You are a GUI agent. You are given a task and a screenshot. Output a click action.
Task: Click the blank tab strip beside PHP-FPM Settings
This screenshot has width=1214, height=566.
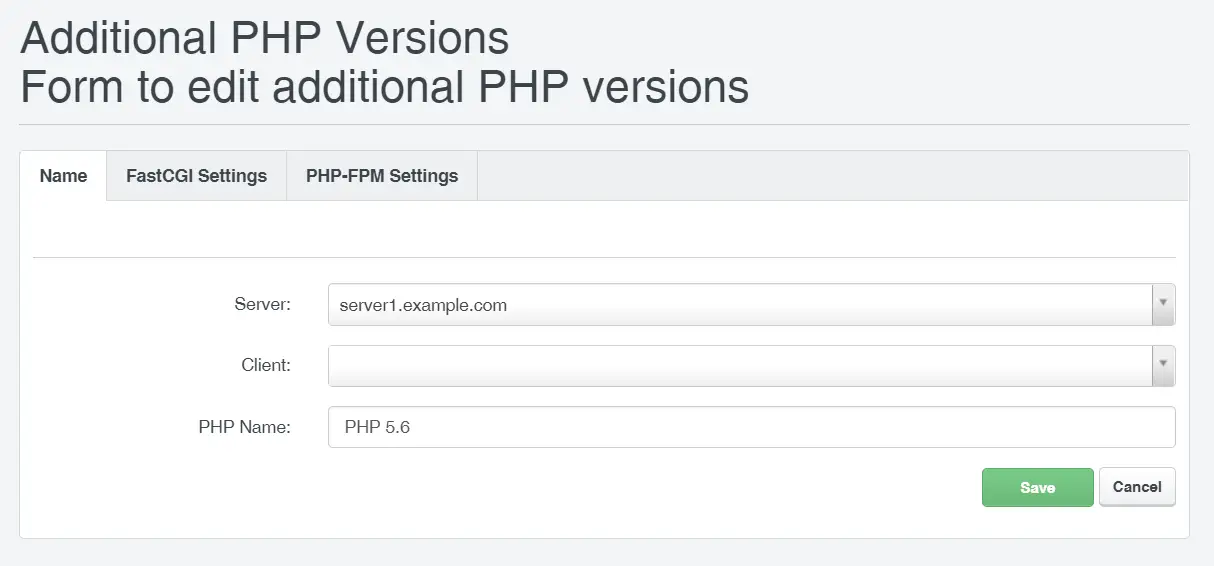pyautogui.click(x=833, y=176)
